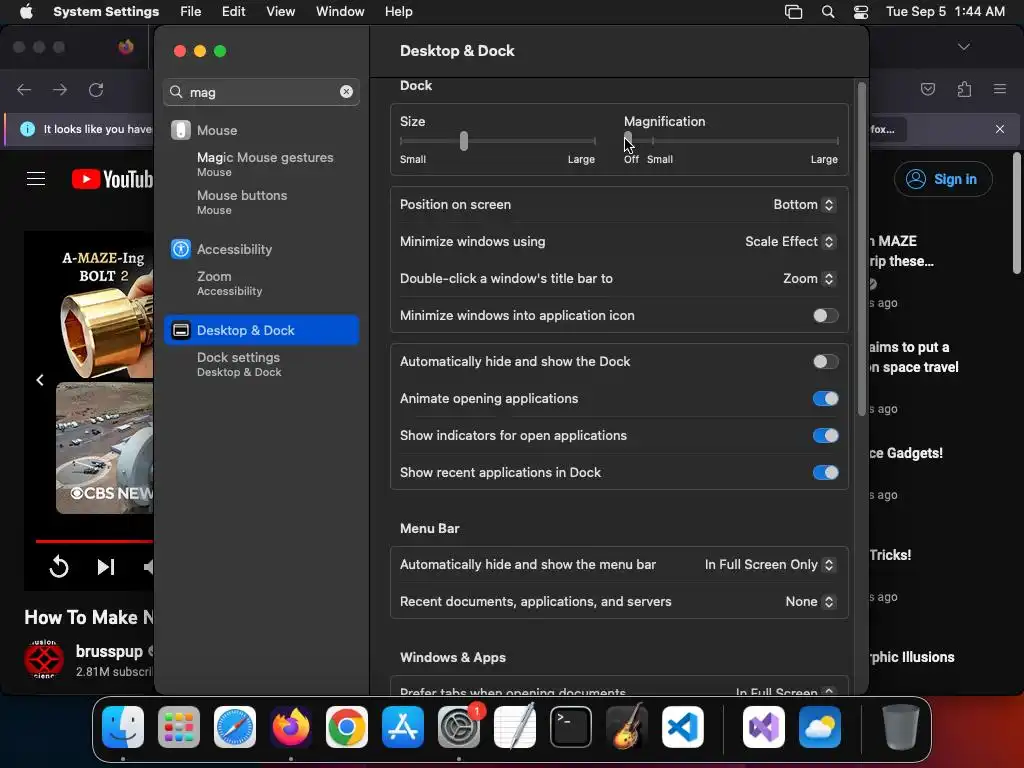Launch Safari from the Dock
1024x768 pixels.
[x=235, y=727]
